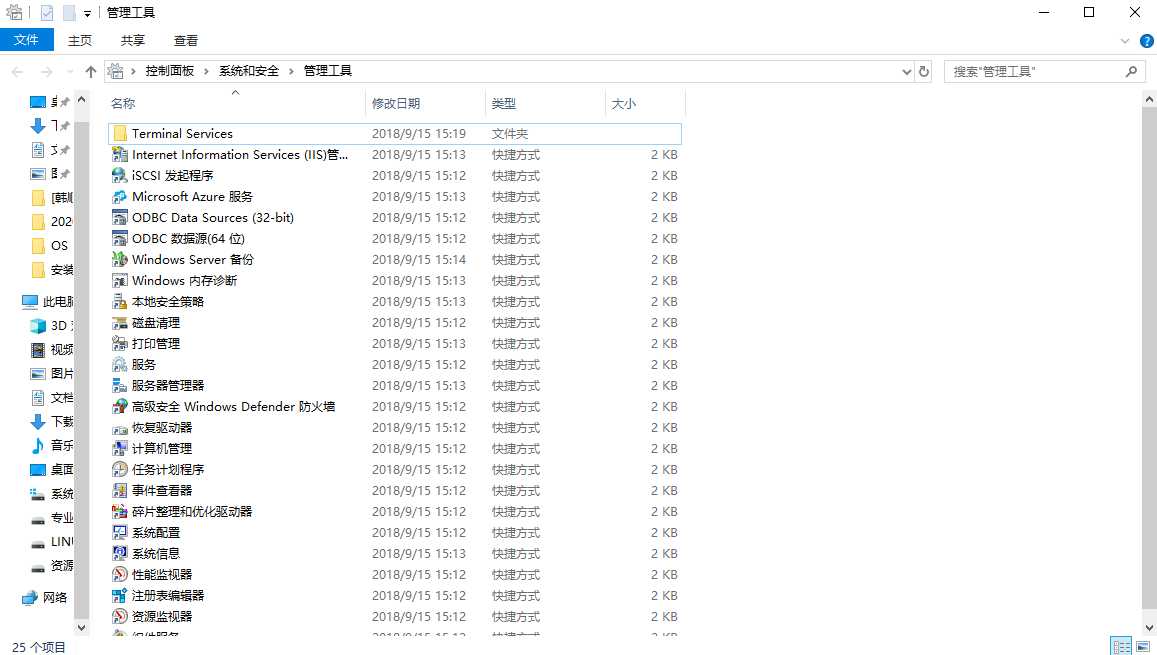This screenshot has height=655, width=1157.
Task: Click the 服务 gear icon
Action: pos(120,364)
